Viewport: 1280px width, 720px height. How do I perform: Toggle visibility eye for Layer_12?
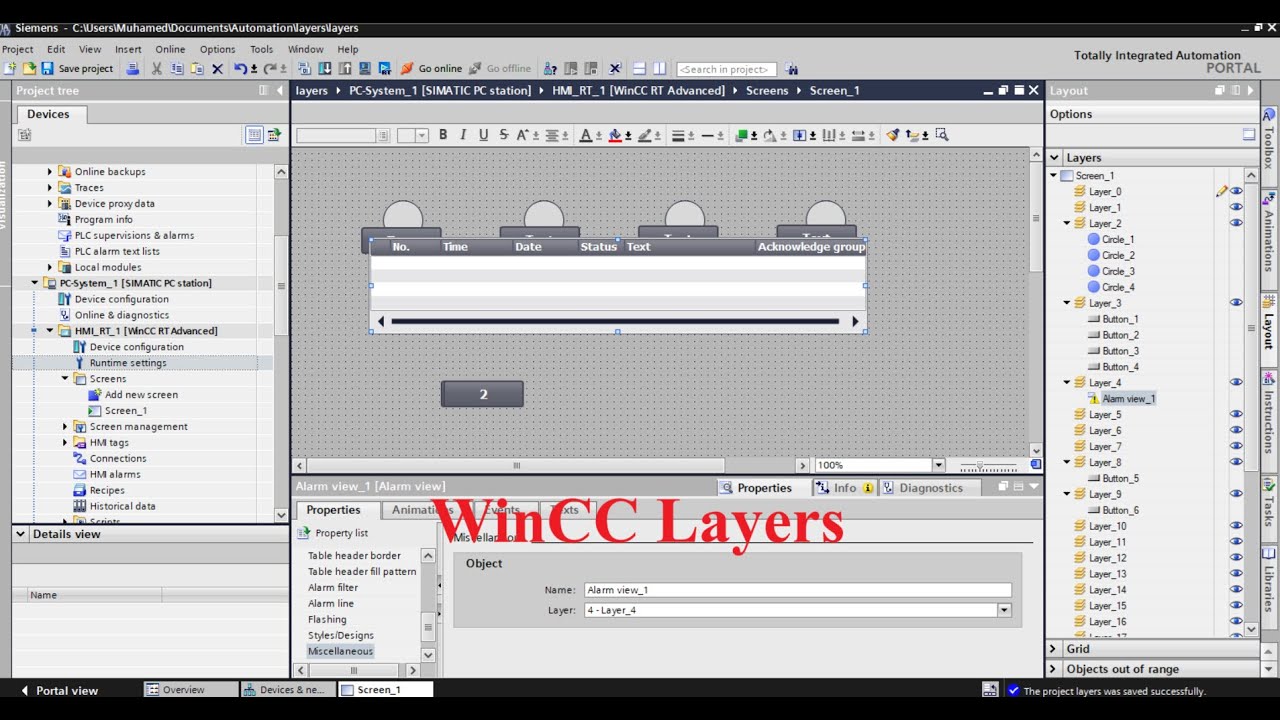1236,557
